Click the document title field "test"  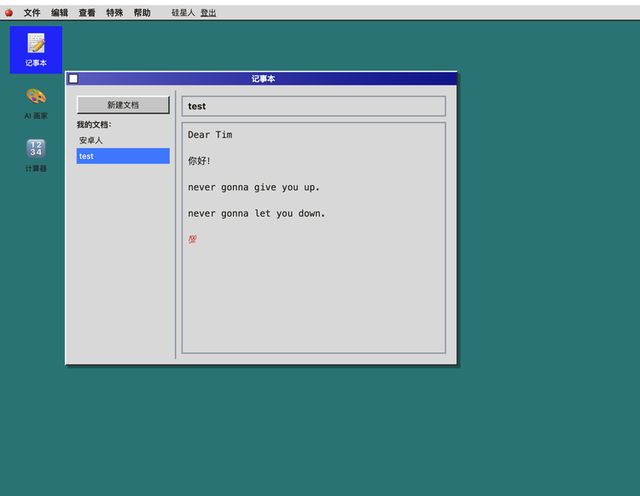pyautogui.click(x=313, y=106)
